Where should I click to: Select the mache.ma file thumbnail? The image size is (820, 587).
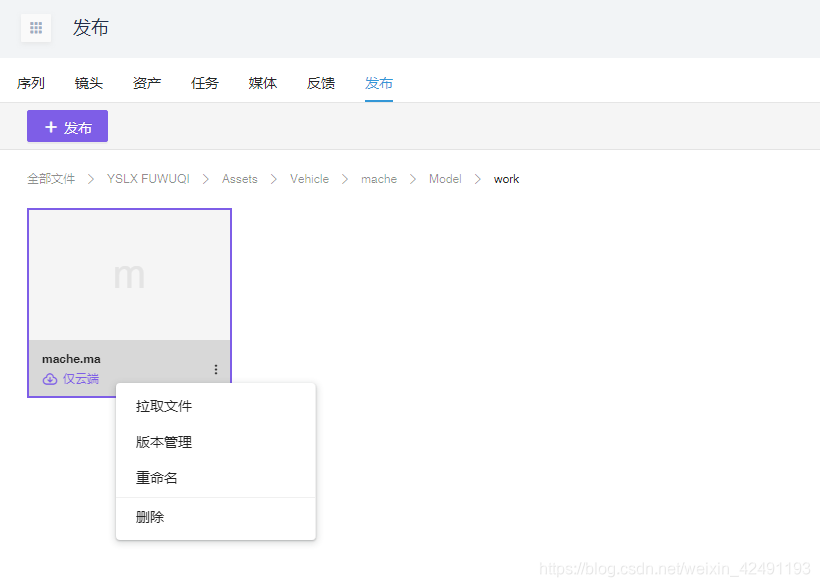pyautogui.click(x=129, y=275)
